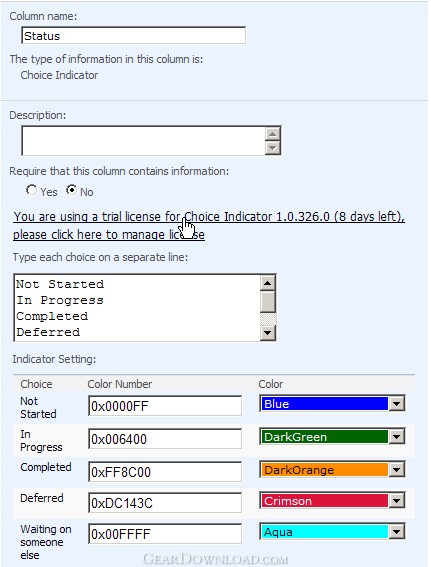Focus the Description text area
The width and height of the screenshot is (431, 567).
[x=144, y=141]
